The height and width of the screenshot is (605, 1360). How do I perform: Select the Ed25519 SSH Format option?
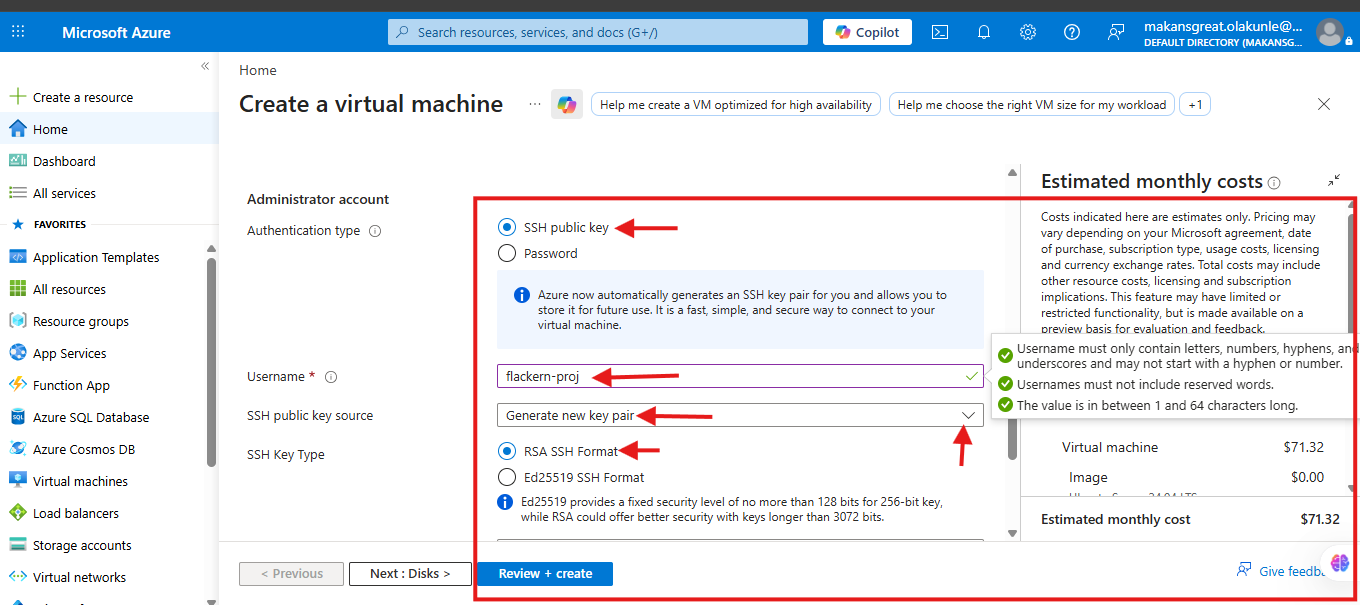(507, 477)
